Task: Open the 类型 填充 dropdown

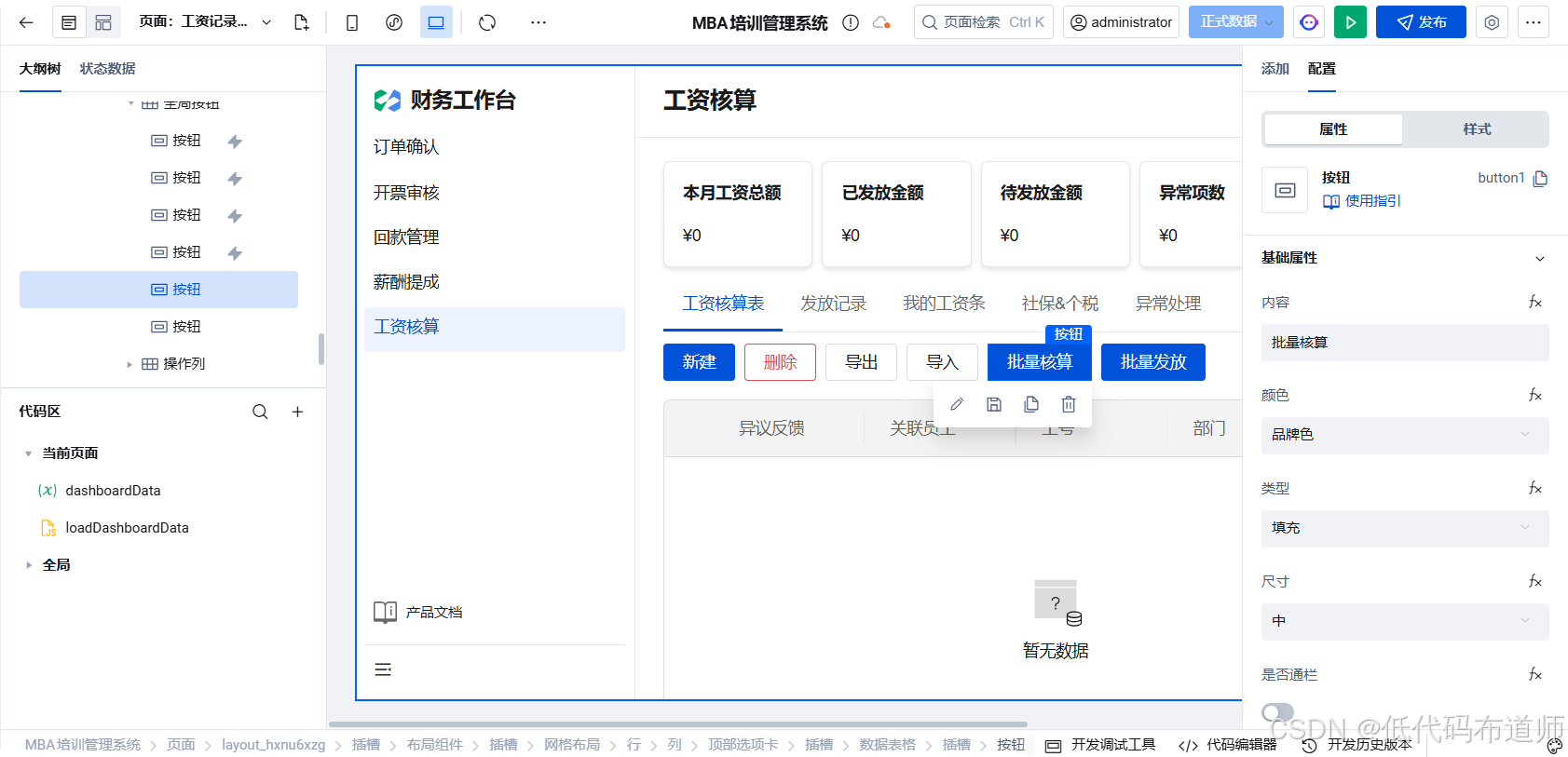Action: point(1405,528)
